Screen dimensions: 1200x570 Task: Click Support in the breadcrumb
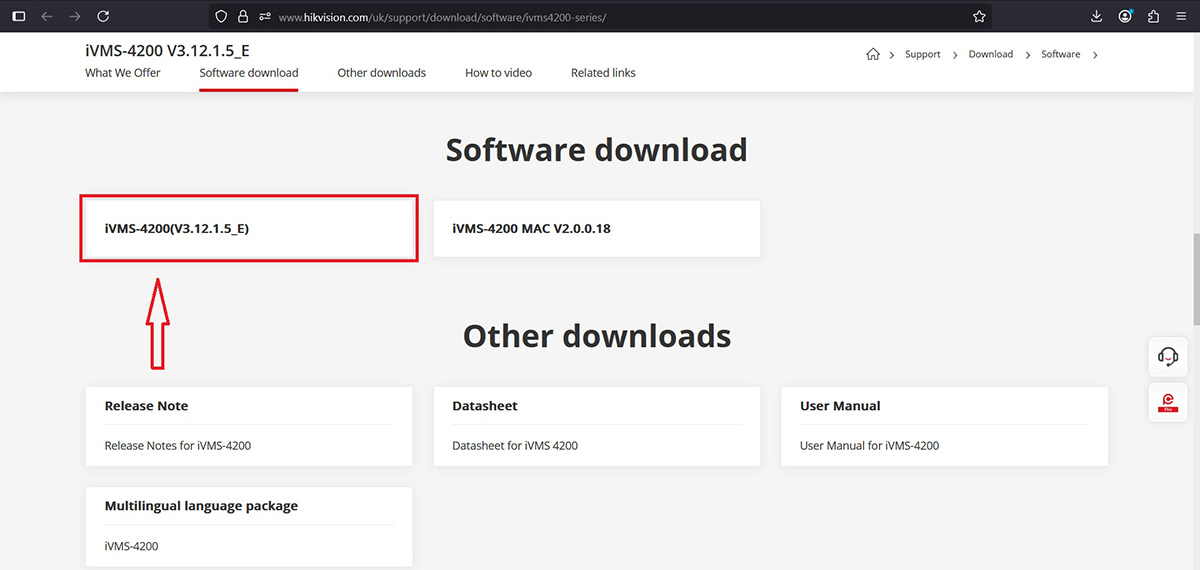point(923,54)
